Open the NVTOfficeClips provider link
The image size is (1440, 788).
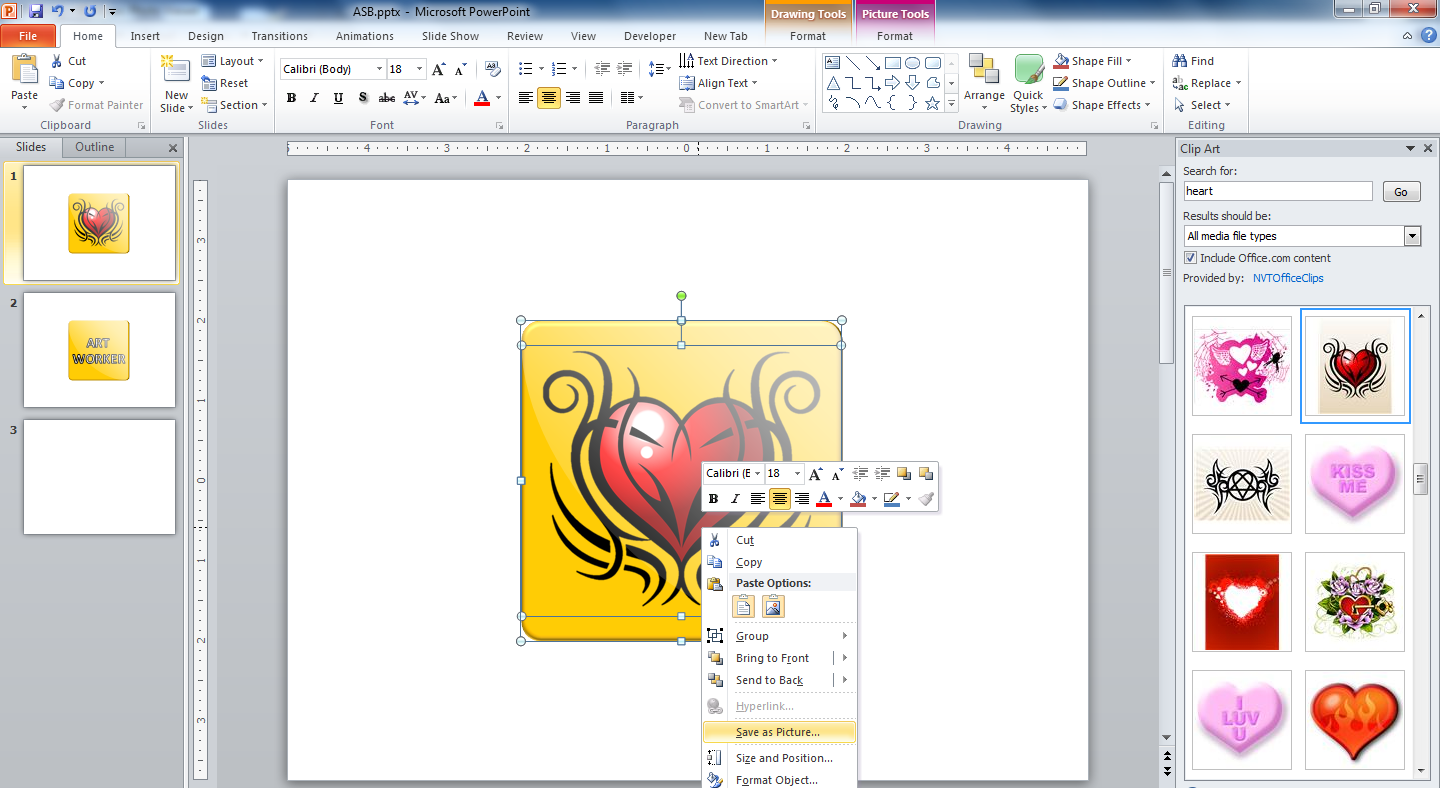click(x=1288, y=278)
